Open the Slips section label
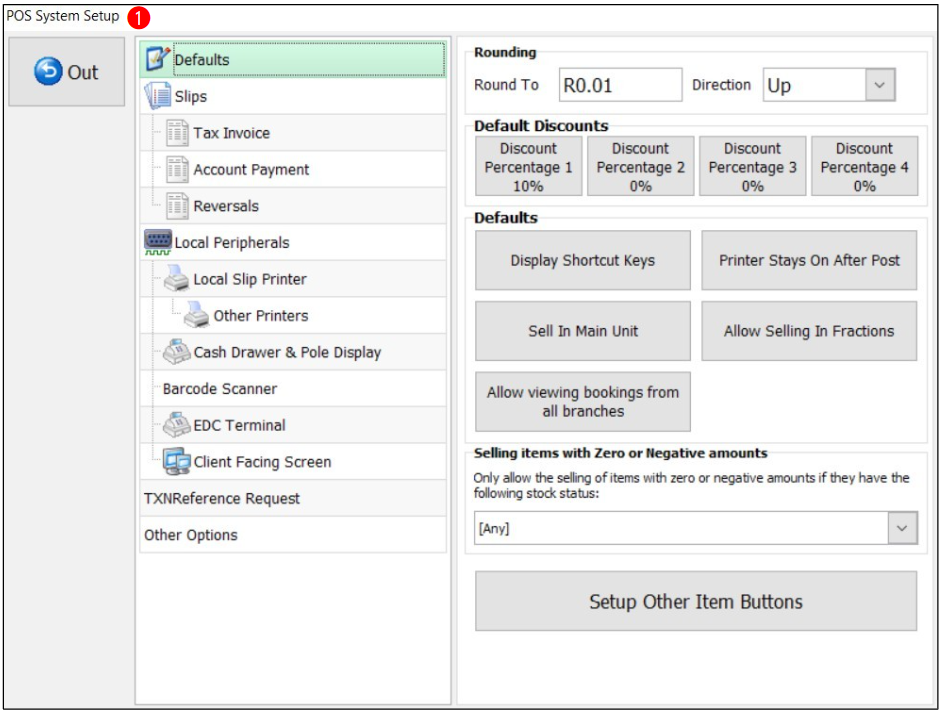This screenshot has height=713, width=941. point(191,97)
